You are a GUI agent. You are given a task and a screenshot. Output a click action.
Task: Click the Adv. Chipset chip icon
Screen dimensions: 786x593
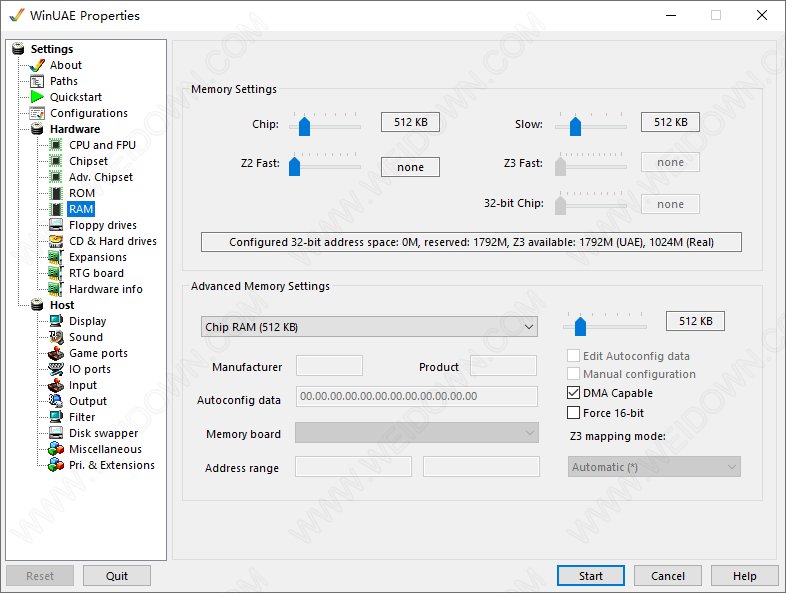point(56,177)
